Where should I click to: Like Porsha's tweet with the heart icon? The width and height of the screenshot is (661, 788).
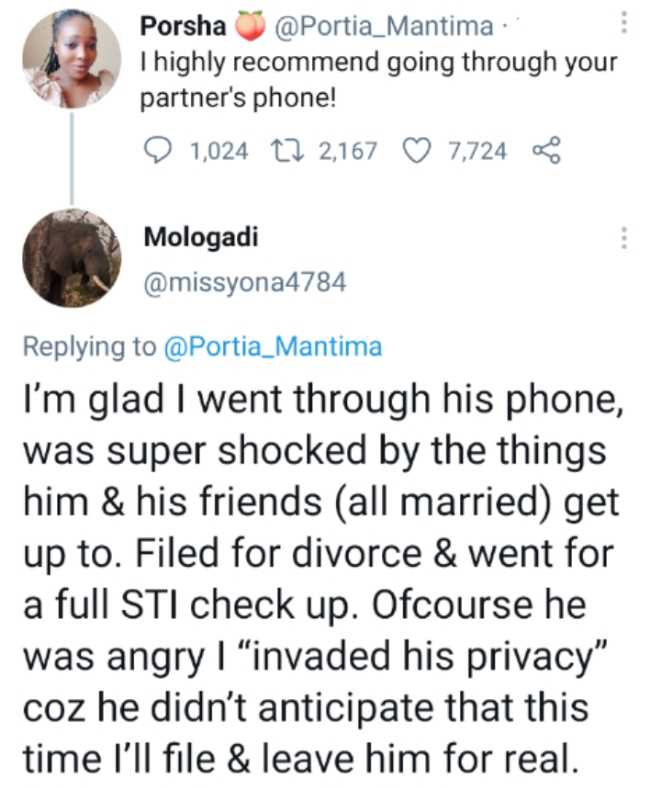(x=414, y=151)
